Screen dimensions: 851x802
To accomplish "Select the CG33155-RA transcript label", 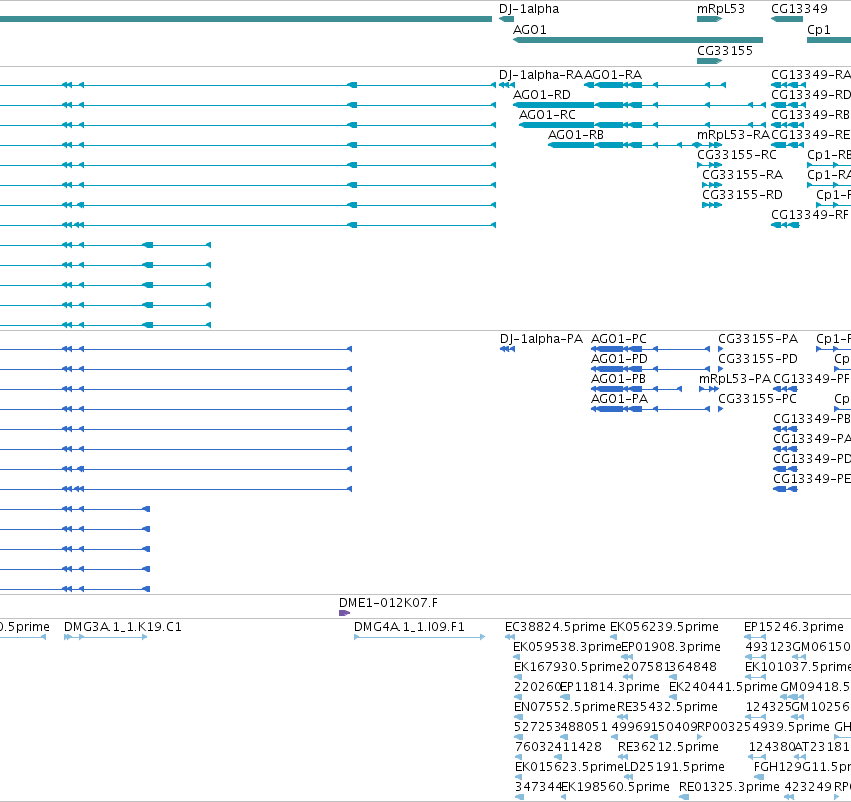I will 742,175.
